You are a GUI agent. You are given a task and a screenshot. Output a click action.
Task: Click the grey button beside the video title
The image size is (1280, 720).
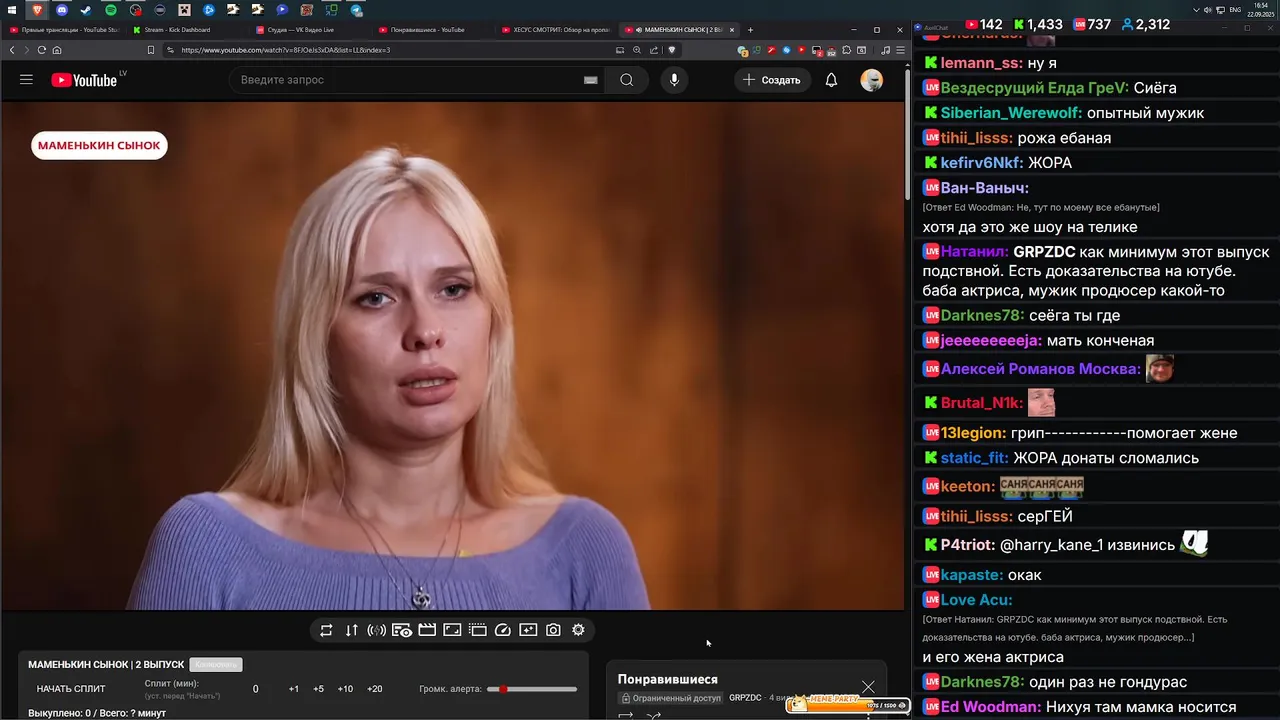(216, 664)
